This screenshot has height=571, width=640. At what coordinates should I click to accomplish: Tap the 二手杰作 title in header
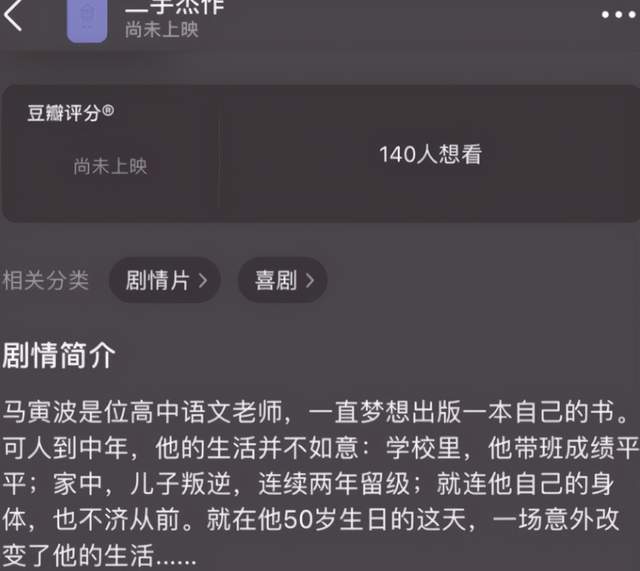(175, 7)
